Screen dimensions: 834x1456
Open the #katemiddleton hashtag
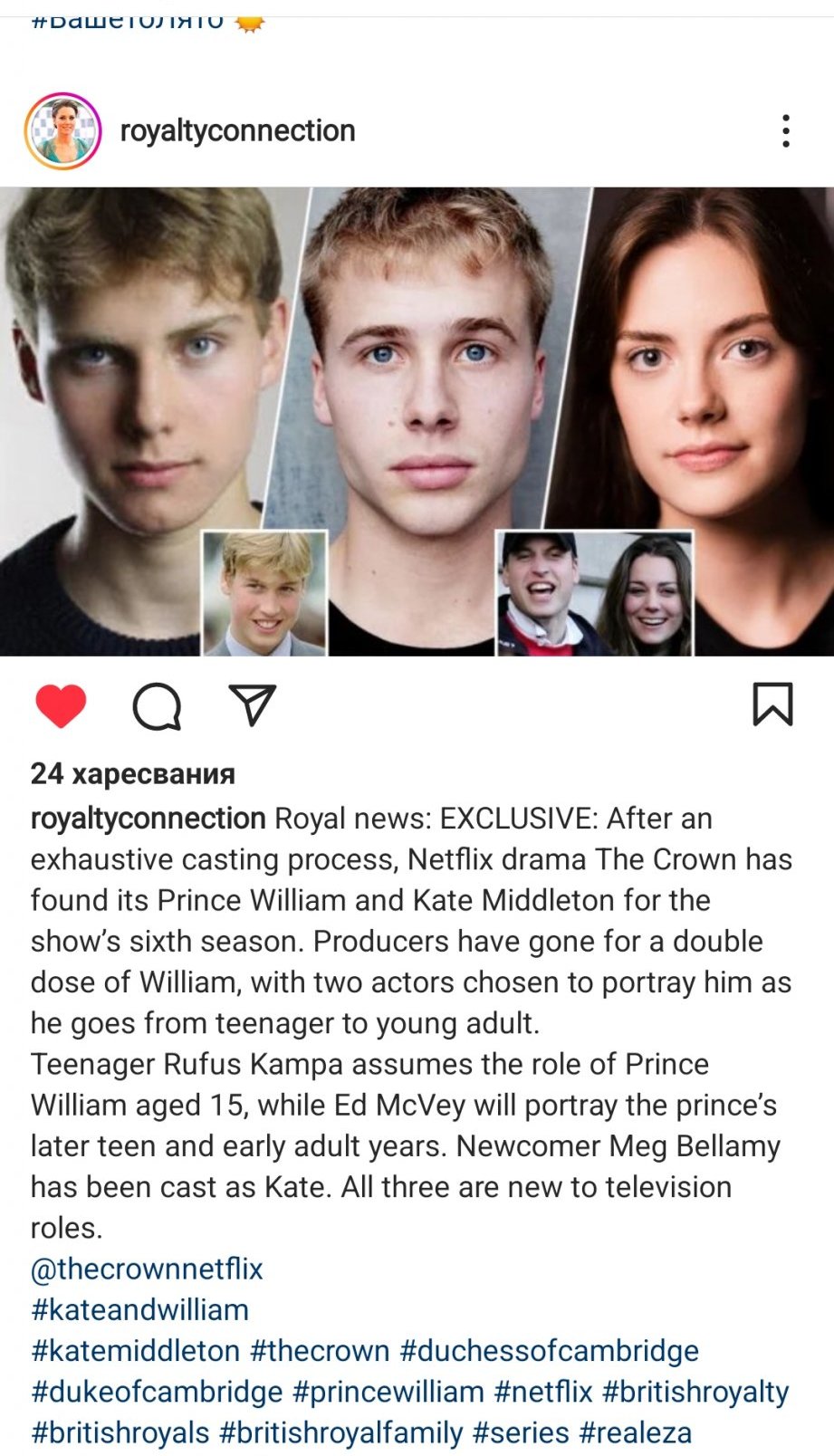(136, 1350)
